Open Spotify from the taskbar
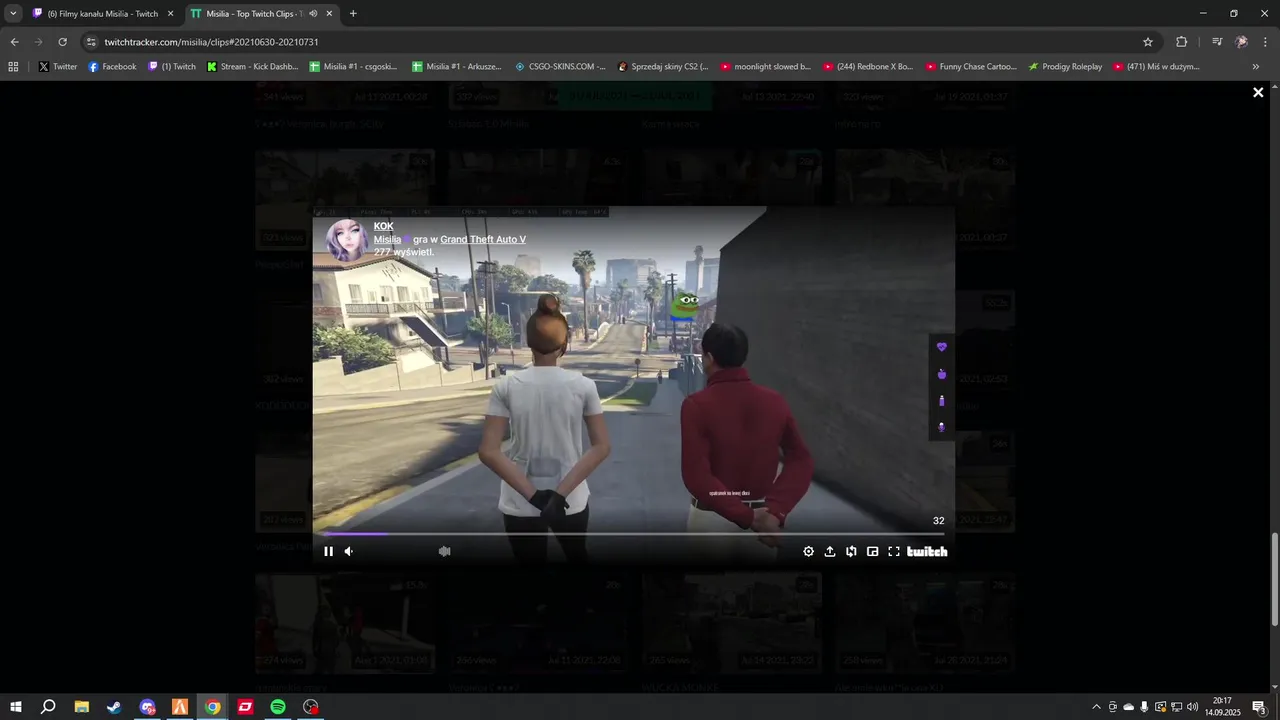1280x720 pixels. click(x=278, y=707)
